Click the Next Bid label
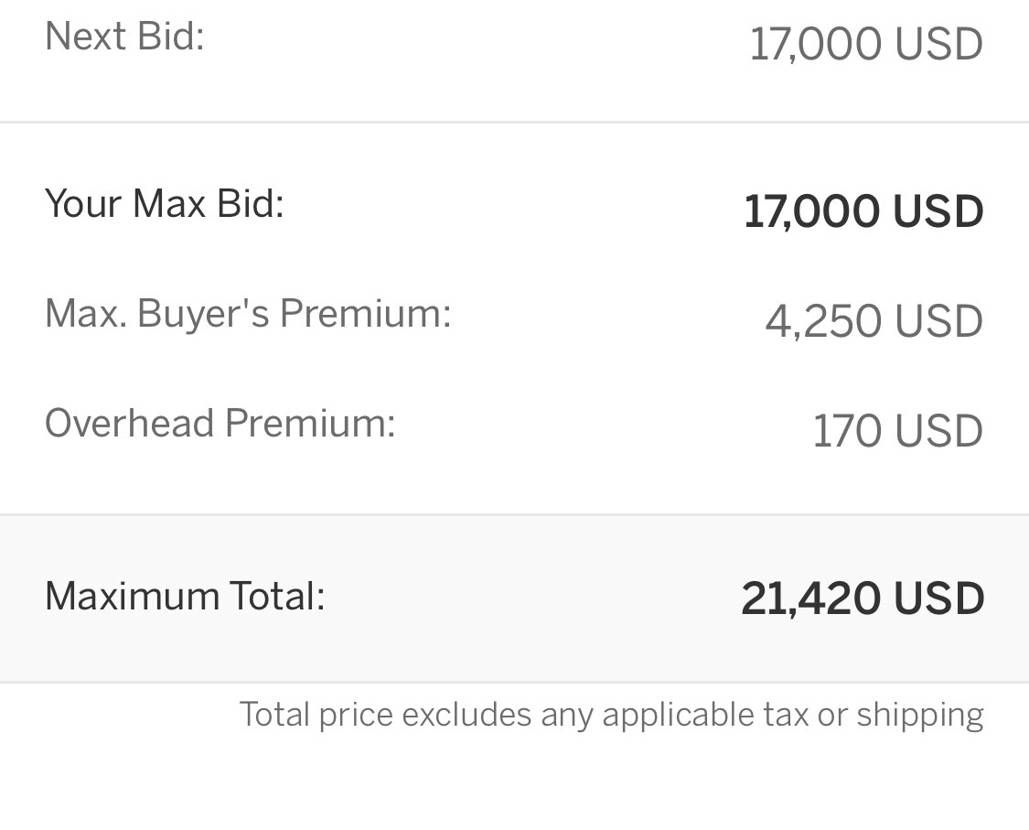 point(124,37)
